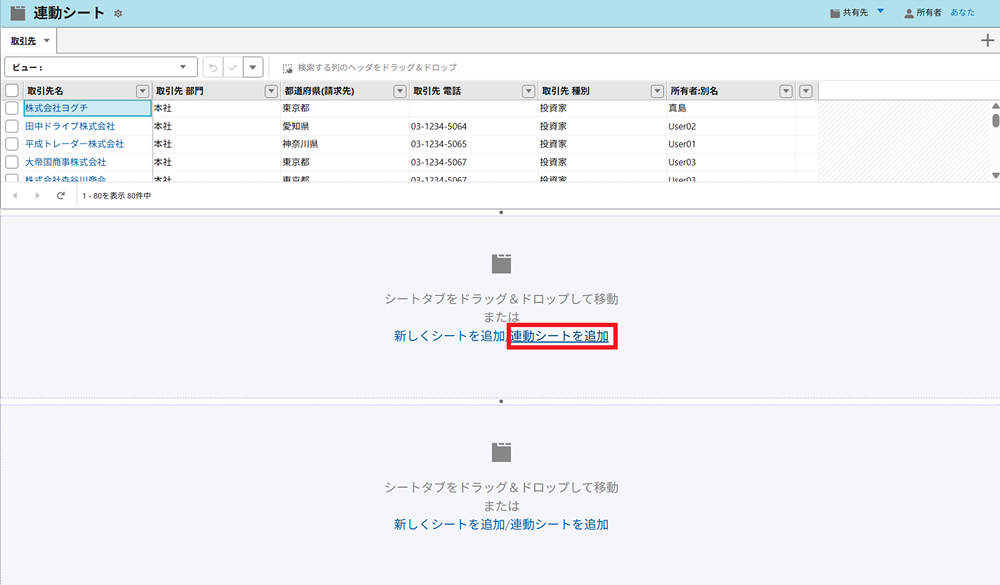Open settings gear next to 連動シート title
The width and height of the screenshot is (1000, 585).
(118, 13)
